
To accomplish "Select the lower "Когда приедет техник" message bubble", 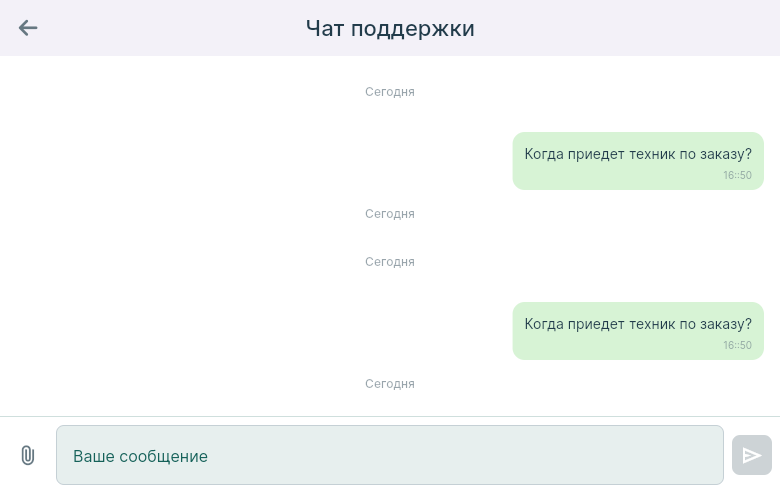I will tap(638, 331).
